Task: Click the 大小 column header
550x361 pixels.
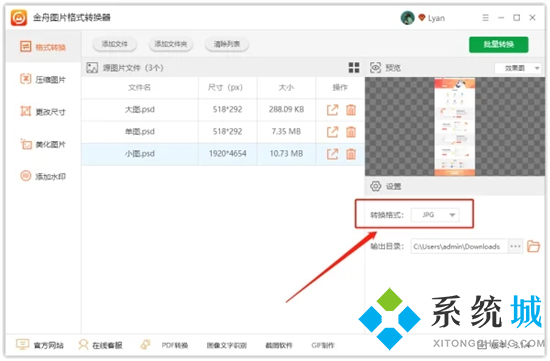Action: tap(286, 87)
